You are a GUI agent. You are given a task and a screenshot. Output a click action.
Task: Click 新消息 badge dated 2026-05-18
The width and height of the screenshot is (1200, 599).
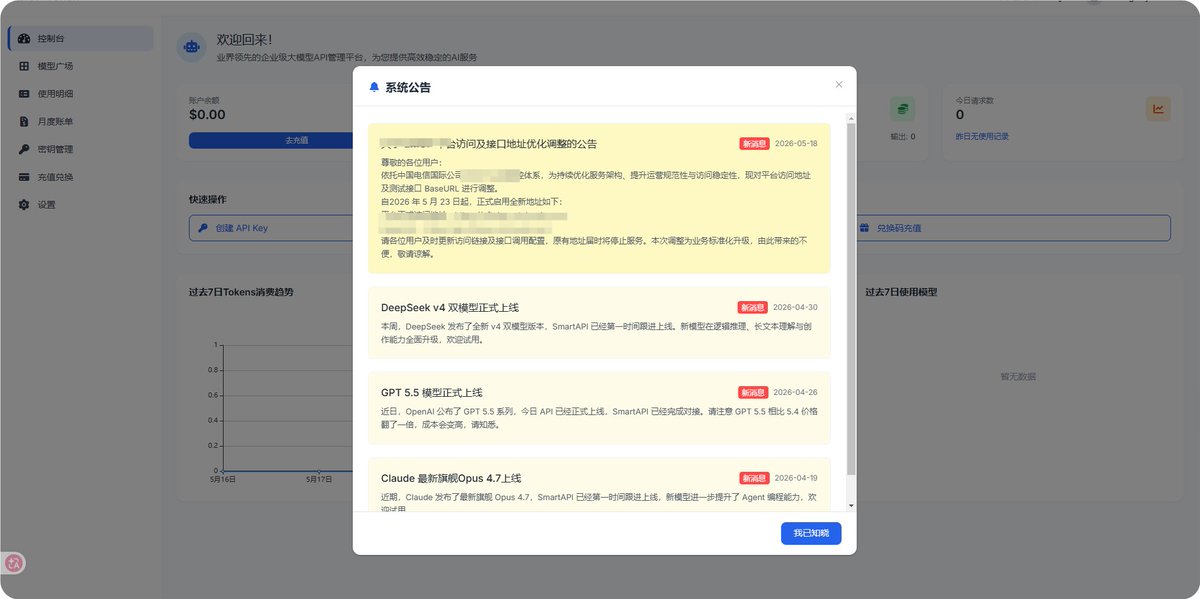(x=754, y=143)
